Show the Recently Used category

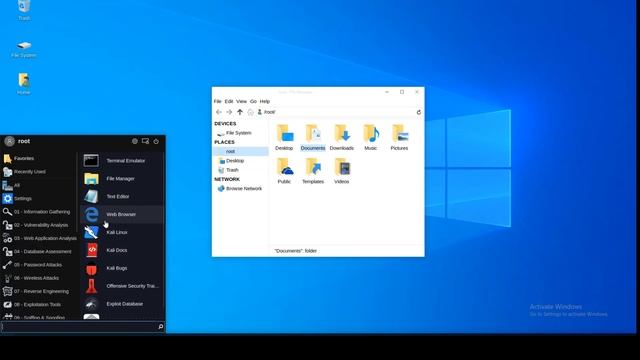point(39,172)
